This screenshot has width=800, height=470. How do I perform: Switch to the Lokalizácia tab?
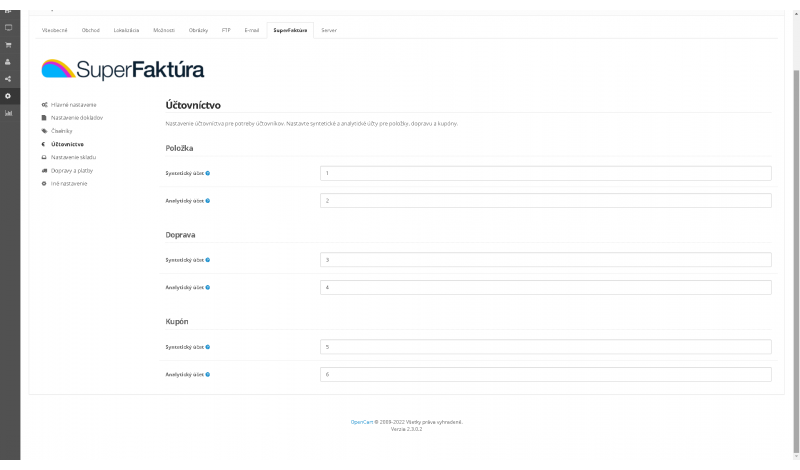126,30
